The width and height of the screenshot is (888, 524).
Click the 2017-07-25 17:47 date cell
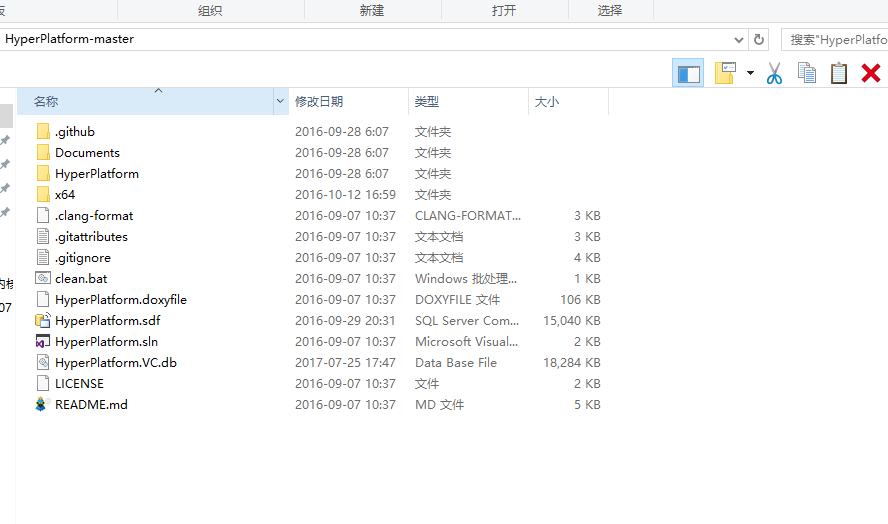coord(345,363)
